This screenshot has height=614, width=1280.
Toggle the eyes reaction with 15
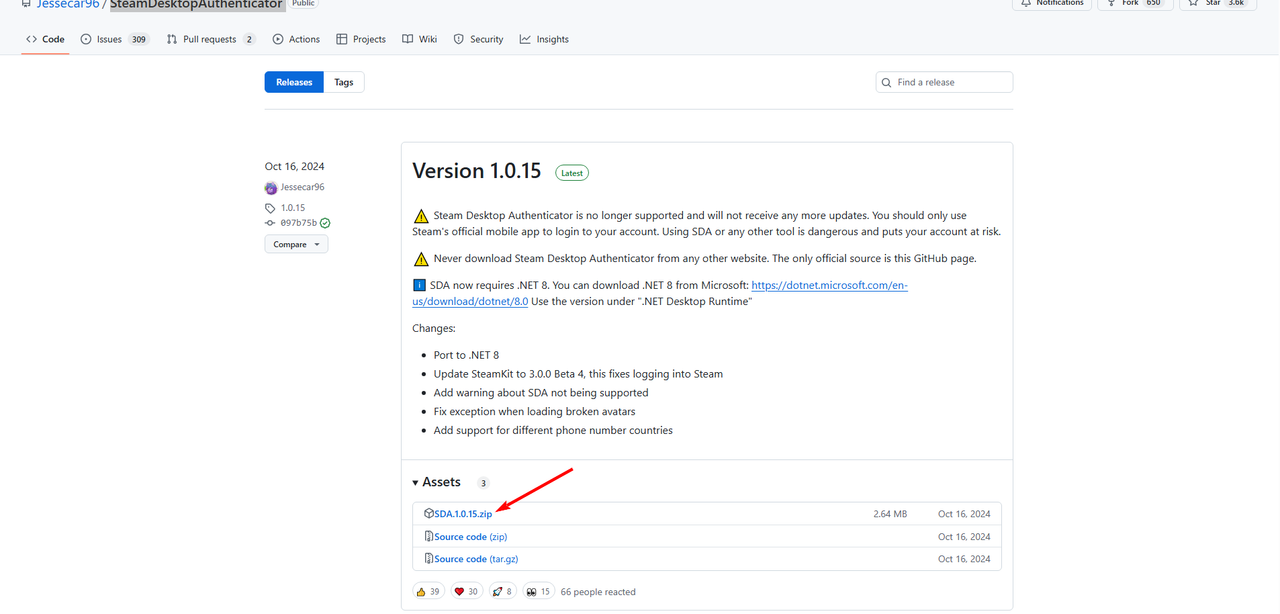[538, 592]
